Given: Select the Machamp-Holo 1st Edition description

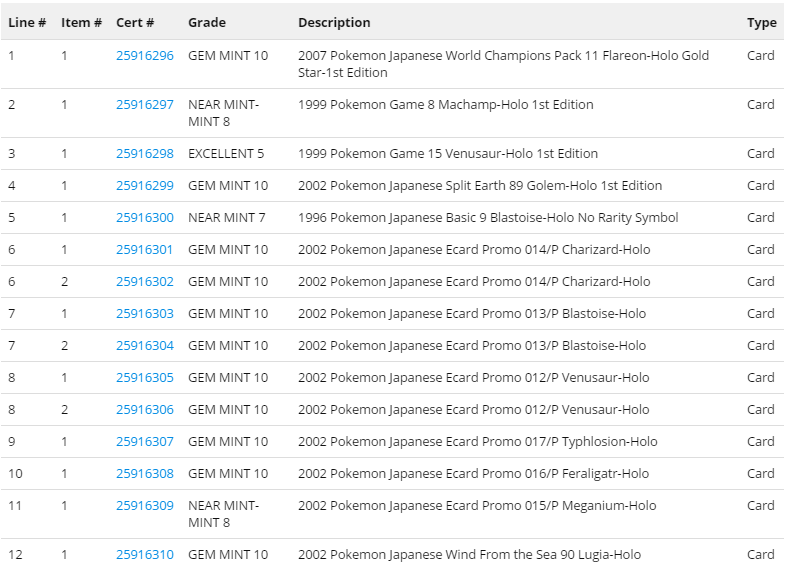Looking at the screenshot, I should tap(446, 105).
